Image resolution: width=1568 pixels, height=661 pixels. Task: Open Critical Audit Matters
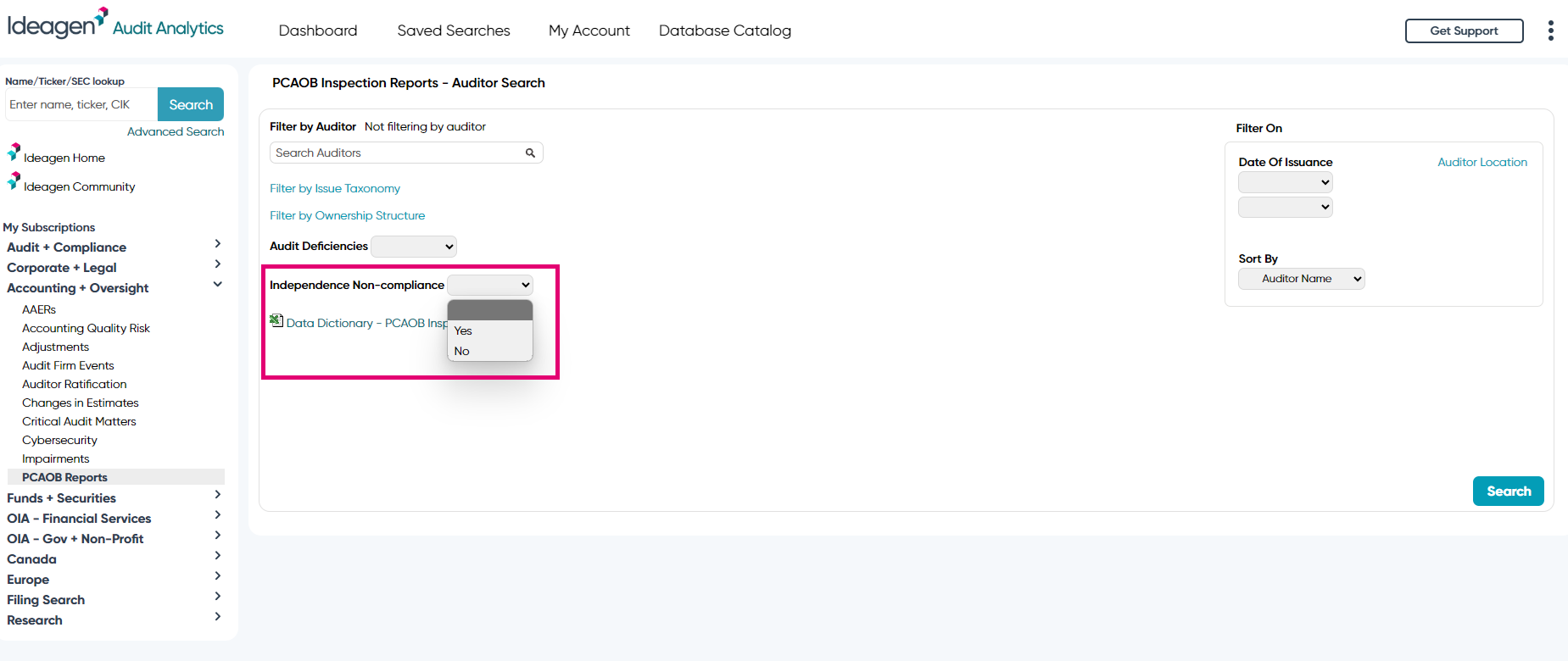[x=79, y=421]
